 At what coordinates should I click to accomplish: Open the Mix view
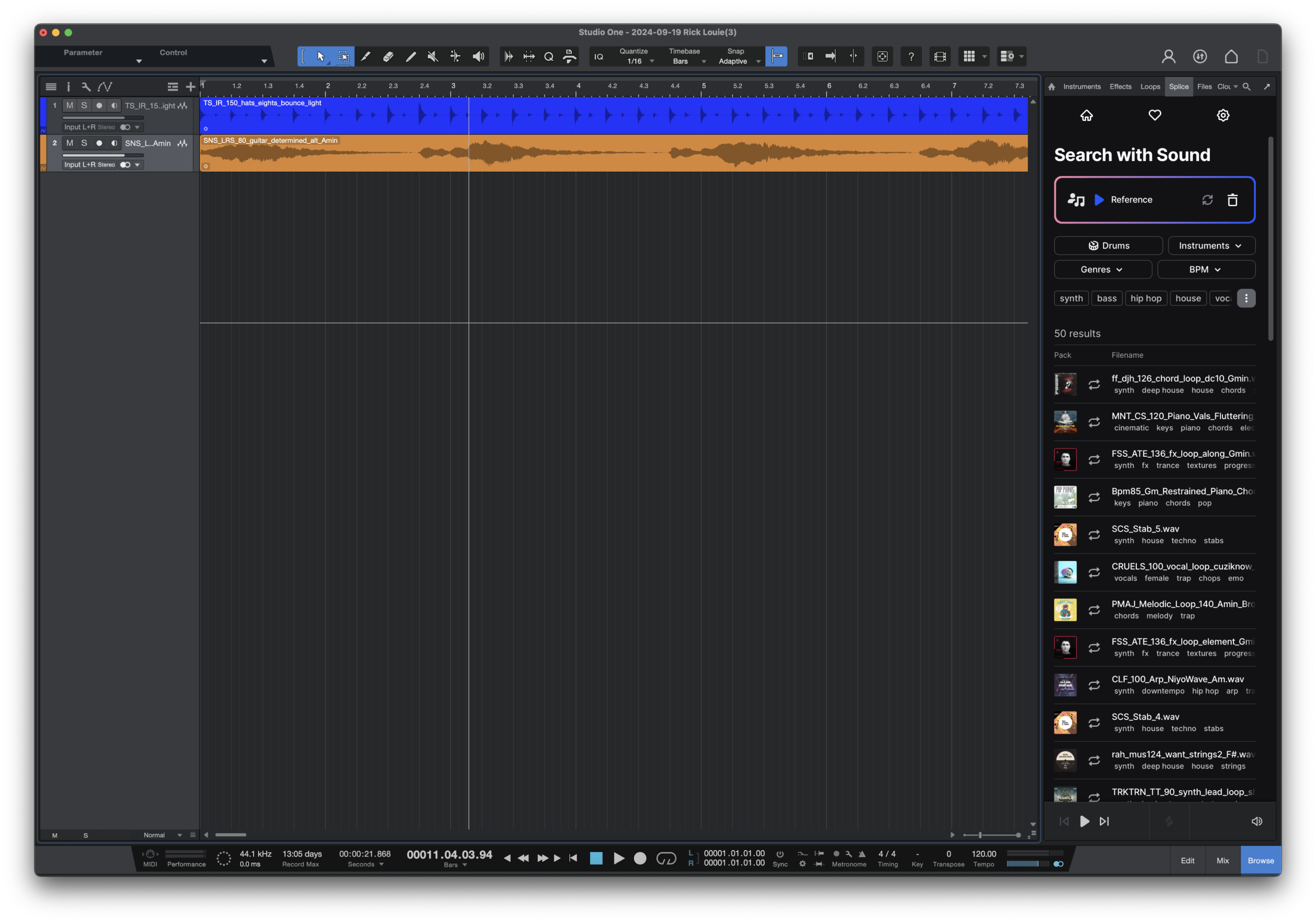click(x=1222, y=860)
